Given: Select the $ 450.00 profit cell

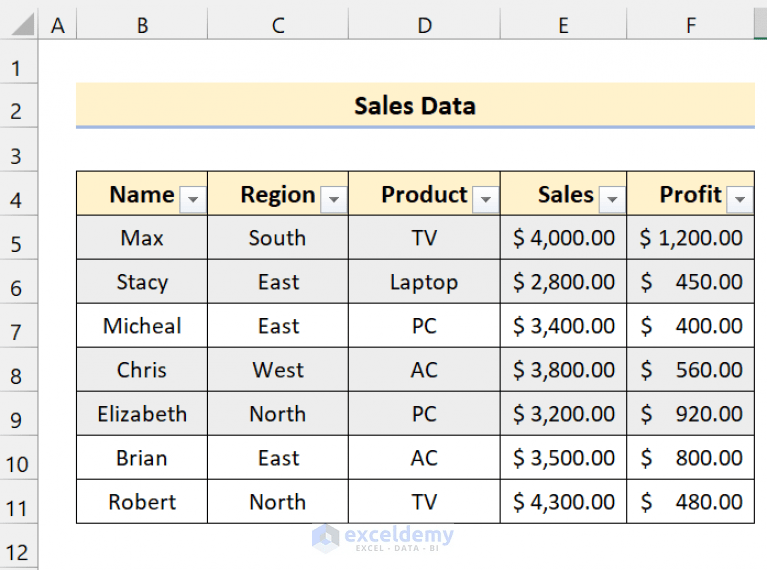Looking at the screenshot, I should [691, 282].
